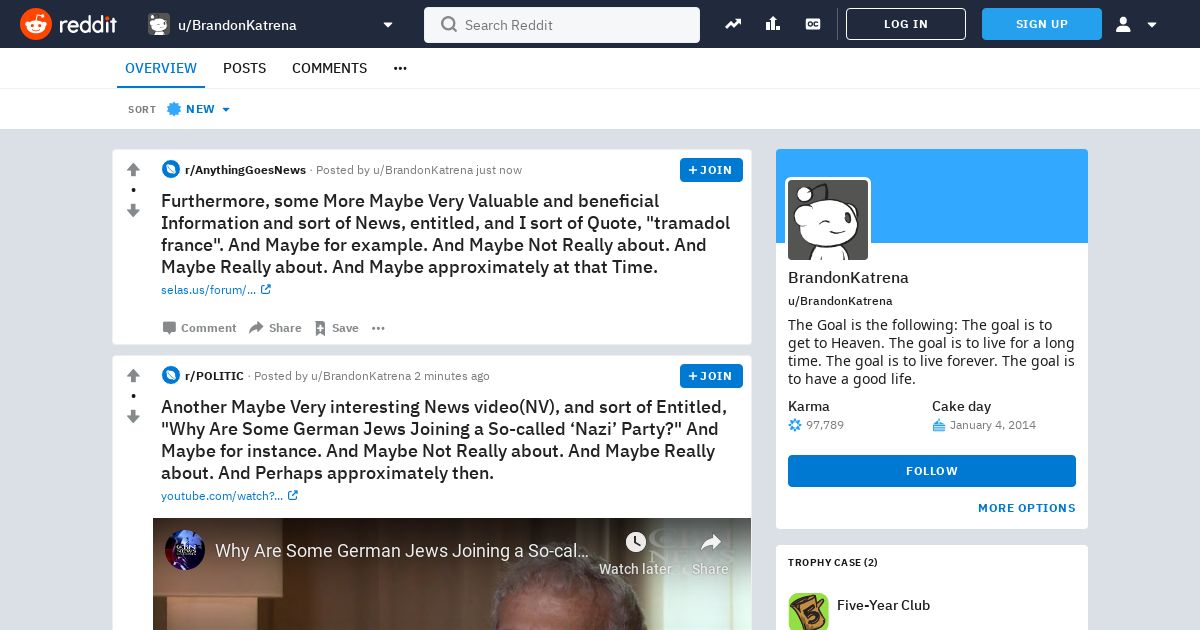The width and height of the screenshot is (1200, 630).
Task: Downvote the "tramadol france" post
Action: (x=133, y=210)
